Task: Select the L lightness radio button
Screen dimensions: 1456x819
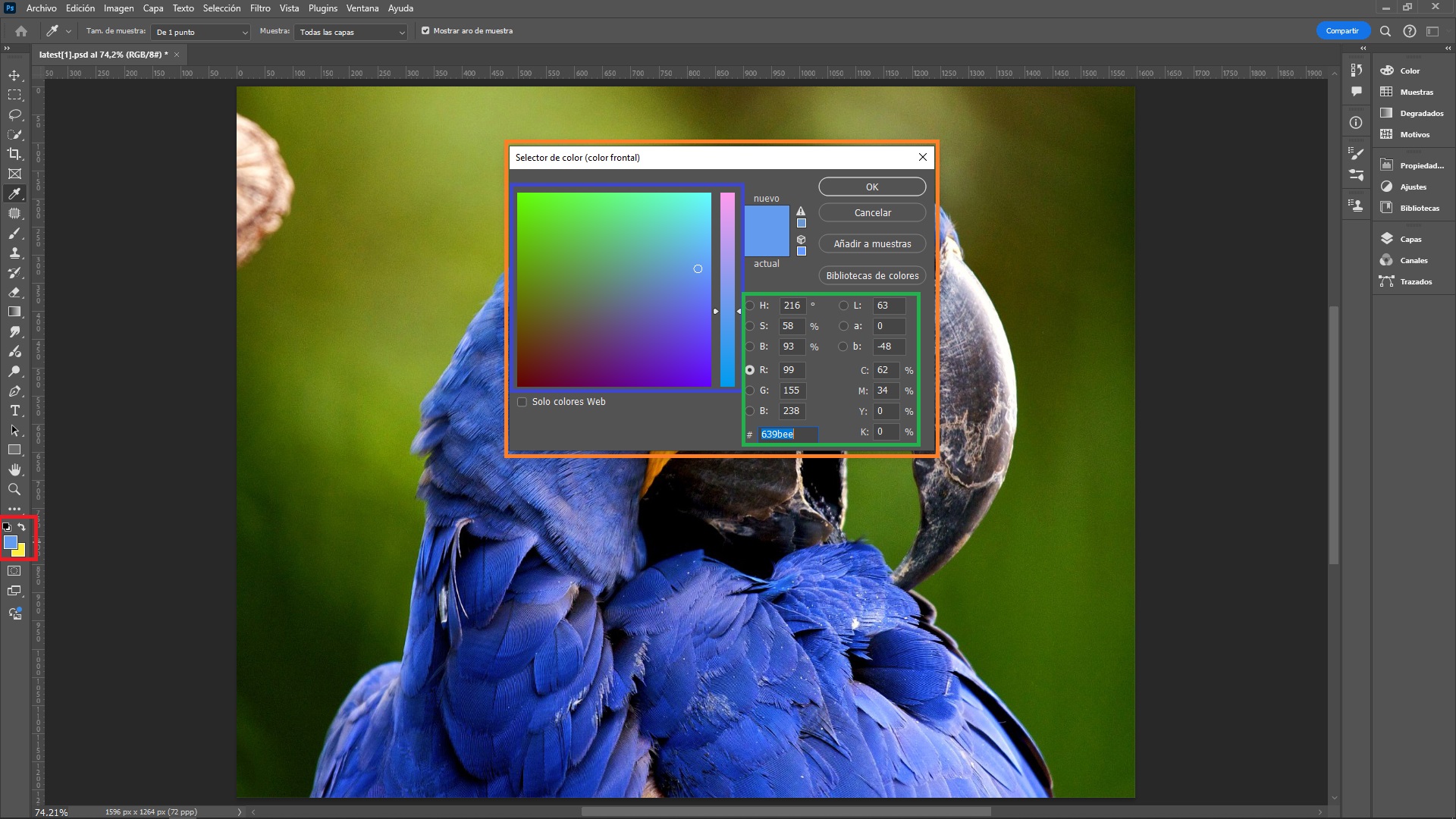Action: 843,306
